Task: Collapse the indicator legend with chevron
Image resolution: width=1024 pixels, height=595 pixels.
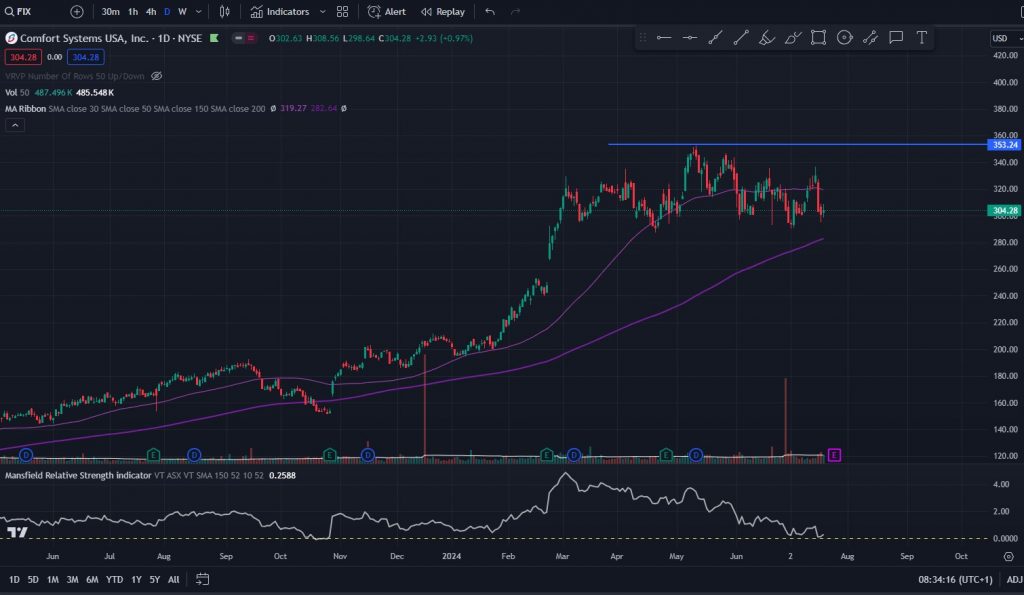Action: tap(15, 125)
